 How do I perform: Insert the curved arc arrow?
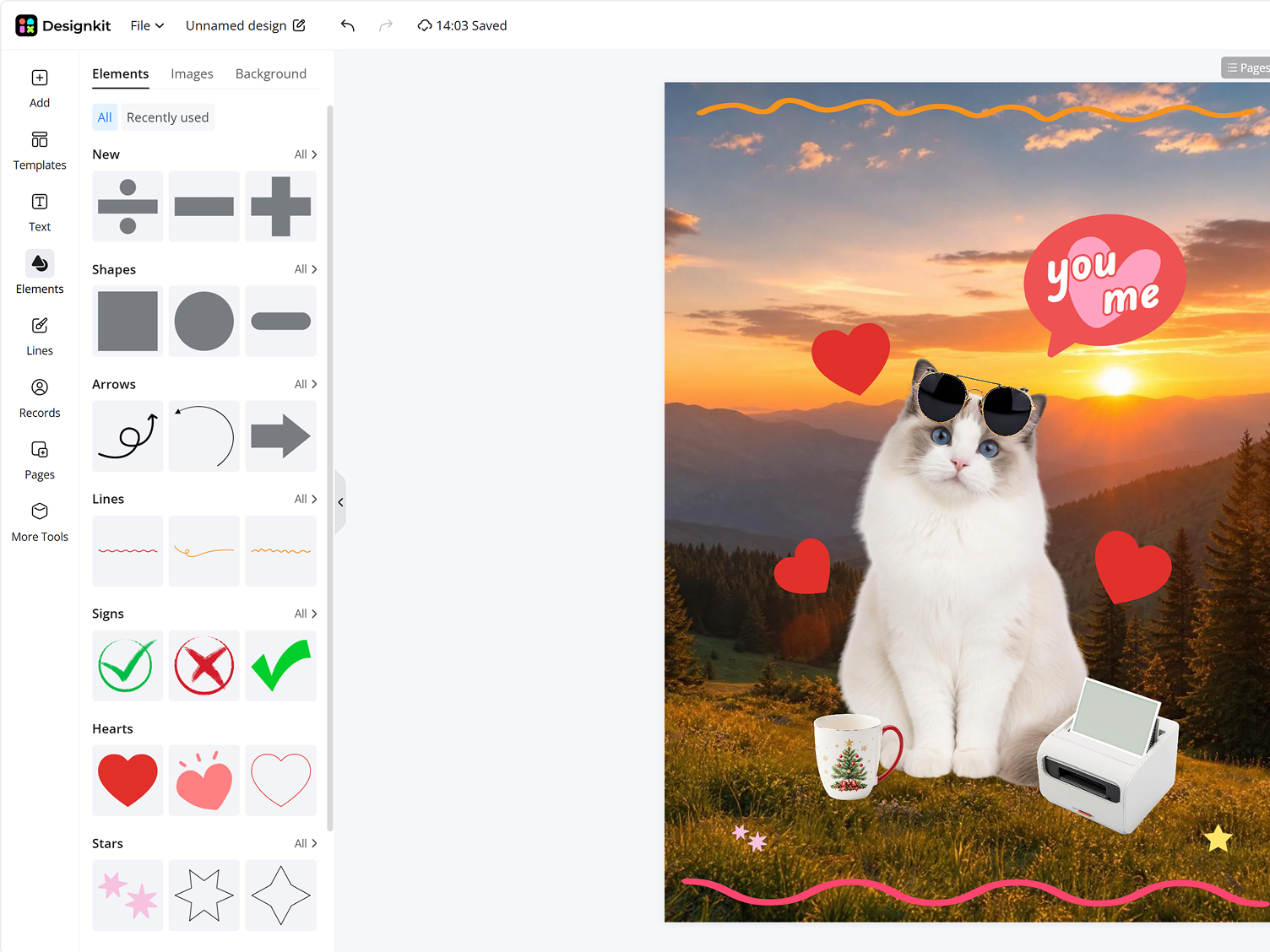pos(204,436)
